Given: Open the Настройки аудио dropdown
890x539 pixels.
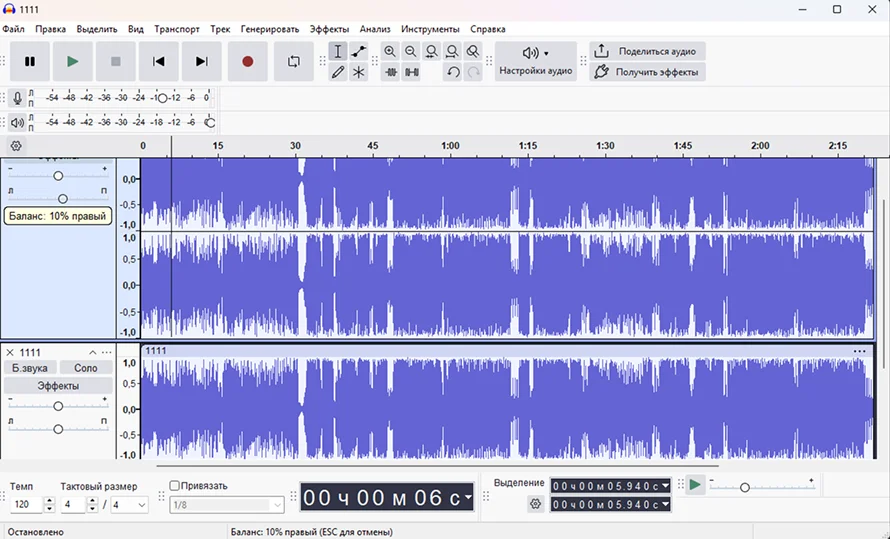Looking at the screenshot, I should 536,61.
